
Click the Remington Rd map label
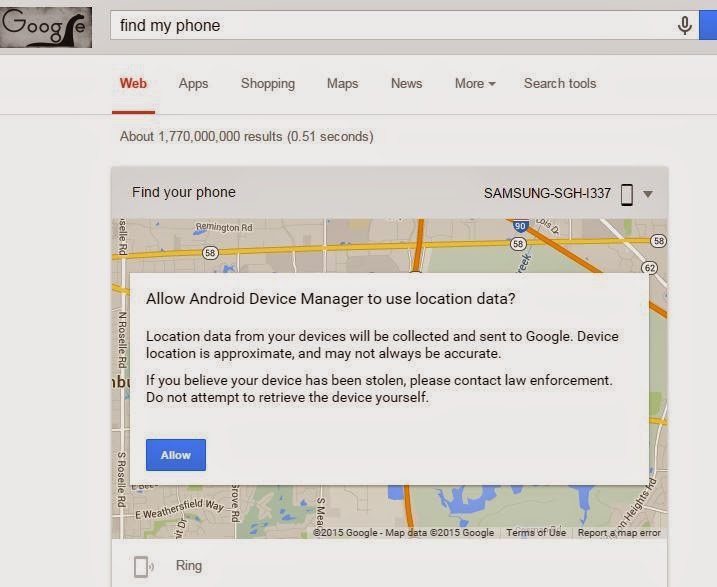224,227
